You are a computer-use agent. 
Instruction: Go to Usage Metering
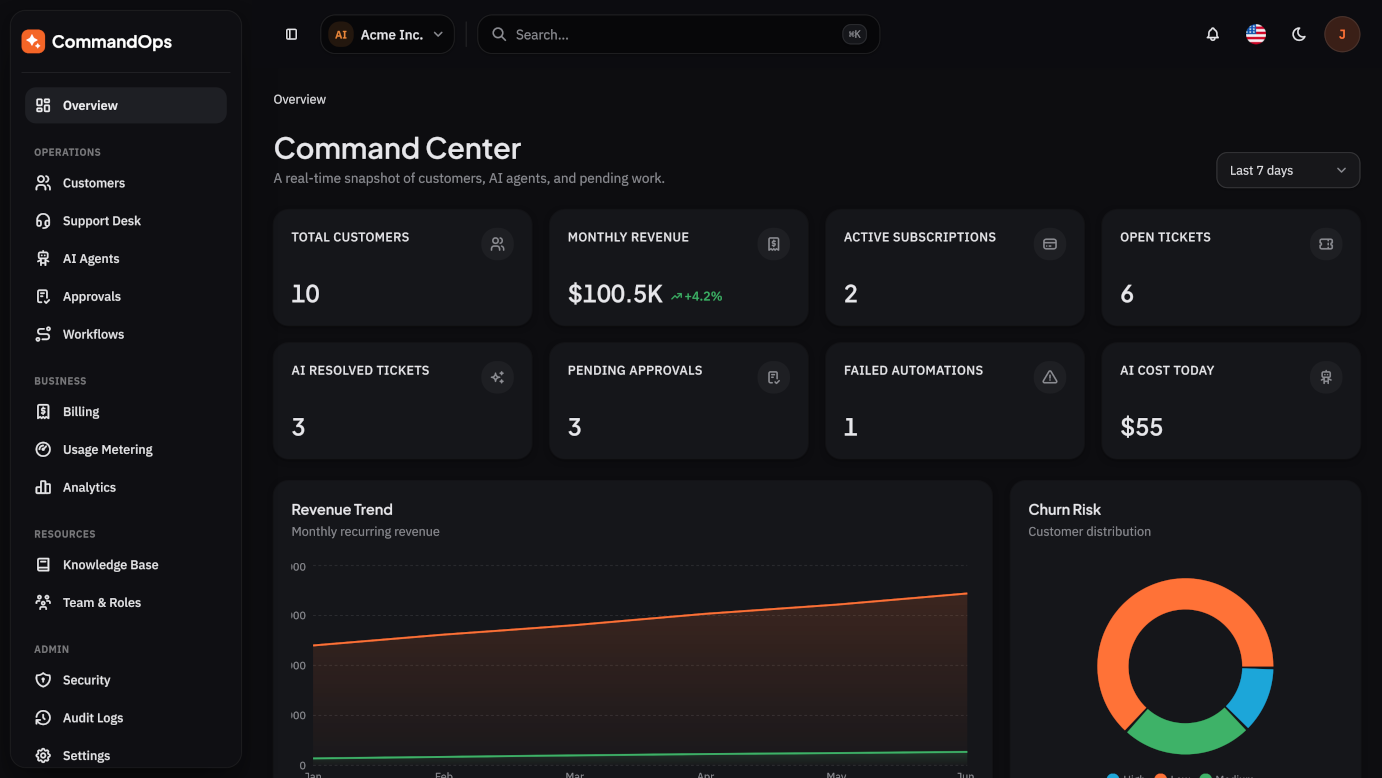tap(126, 450)
